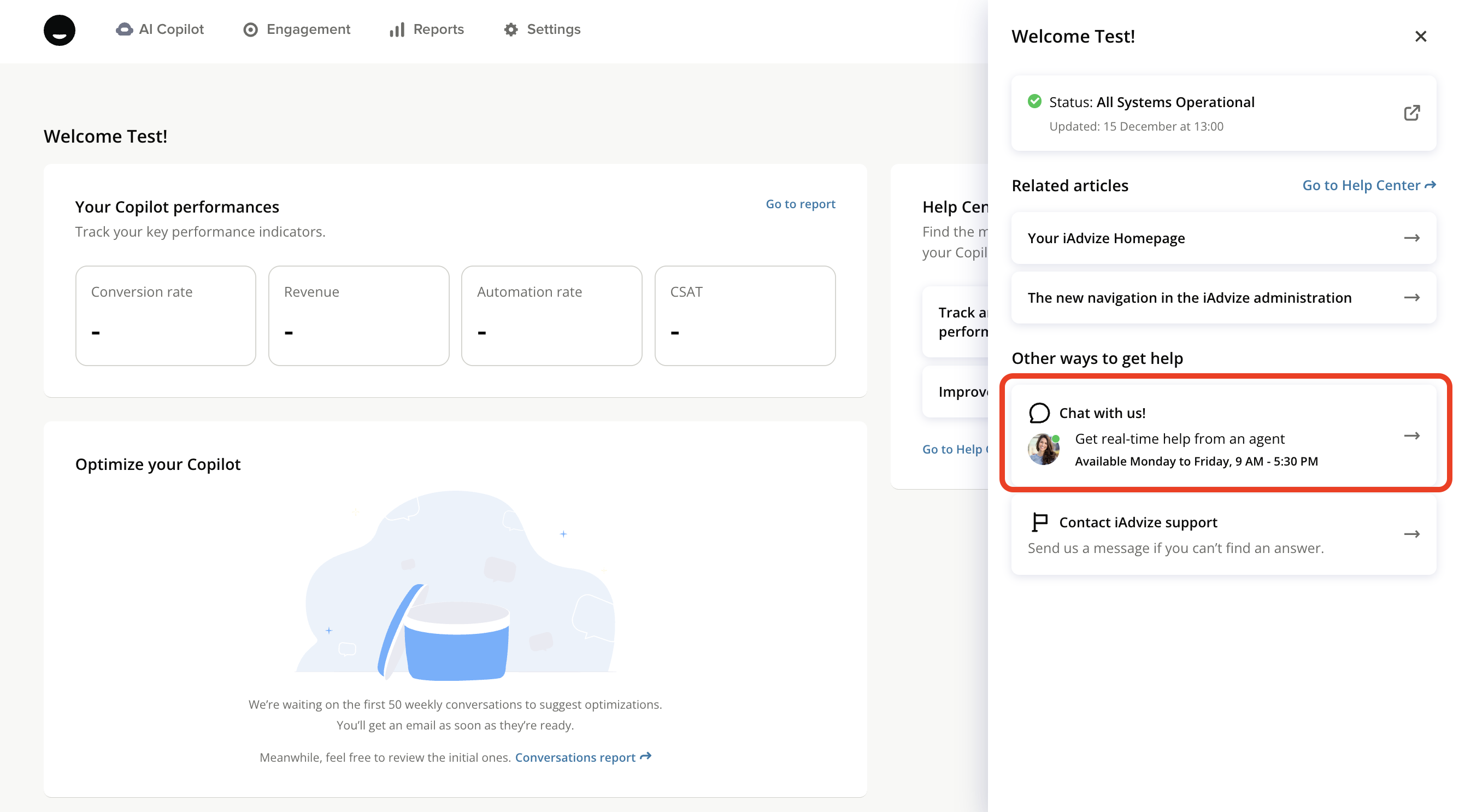The image size is (1459, 812).
Task: Click arrow on Chat with us card
Action: [x=1411, y=436]
